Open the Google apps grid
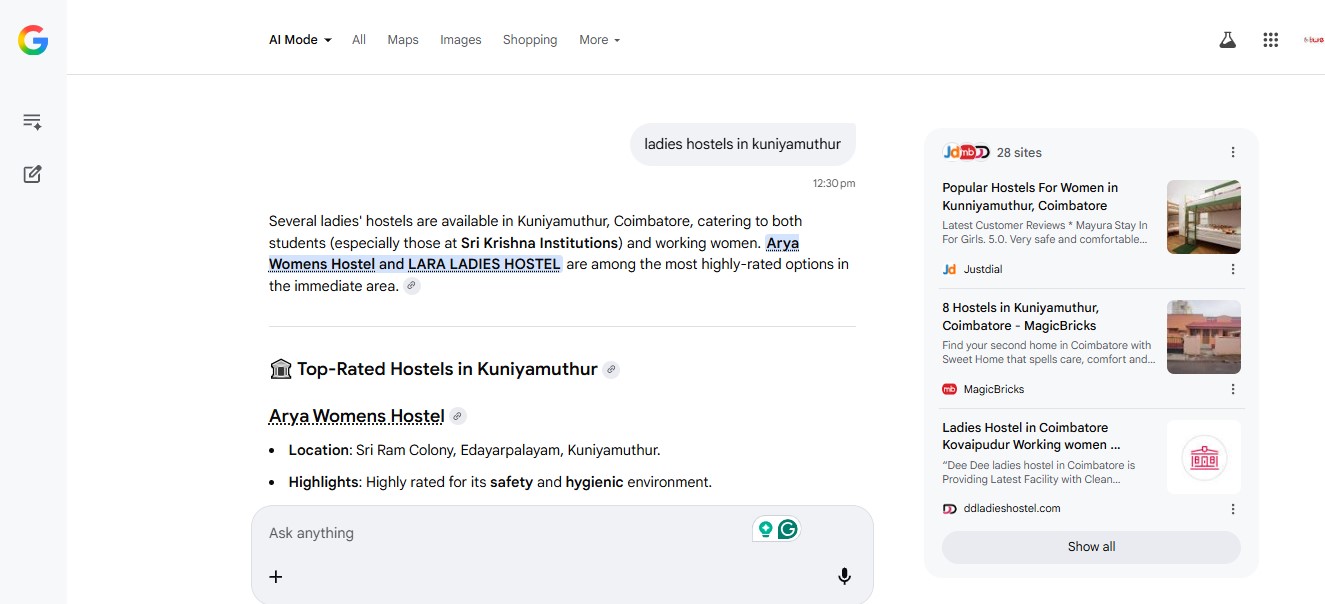The height and width of the screenshot is (604, 1325). (1271, 40)
